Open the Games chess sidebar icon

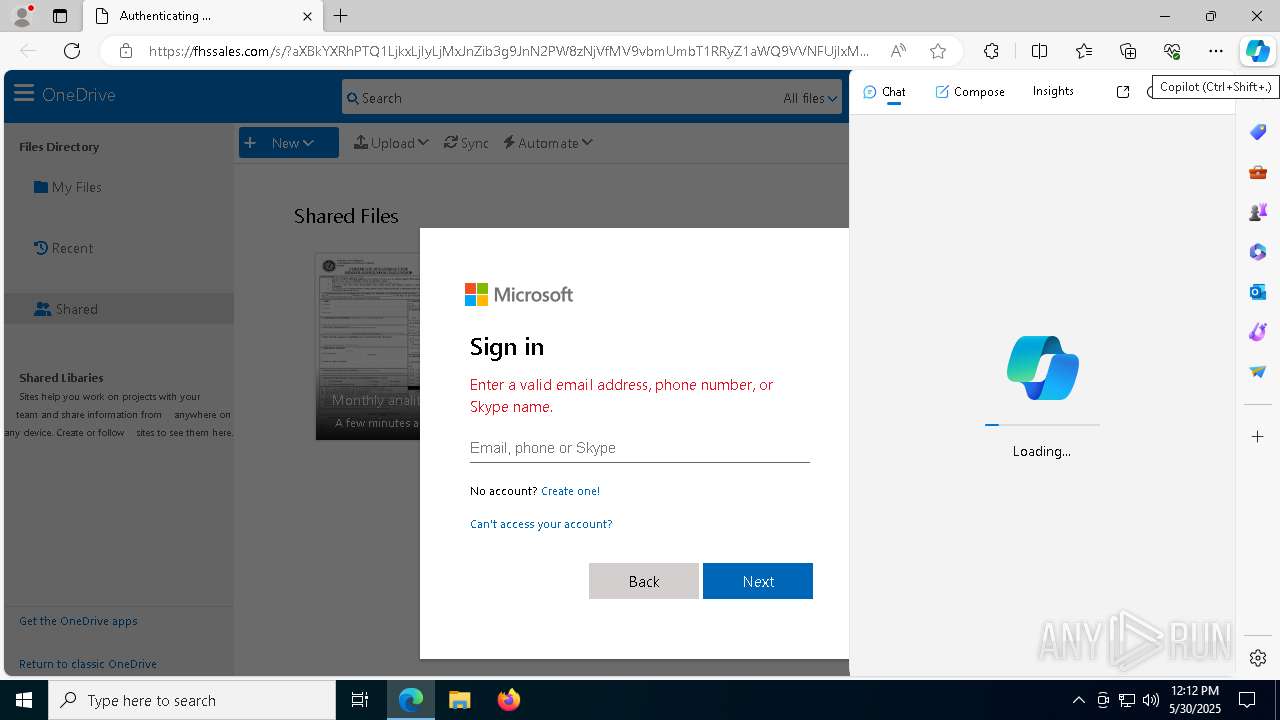coord(1258,212)
